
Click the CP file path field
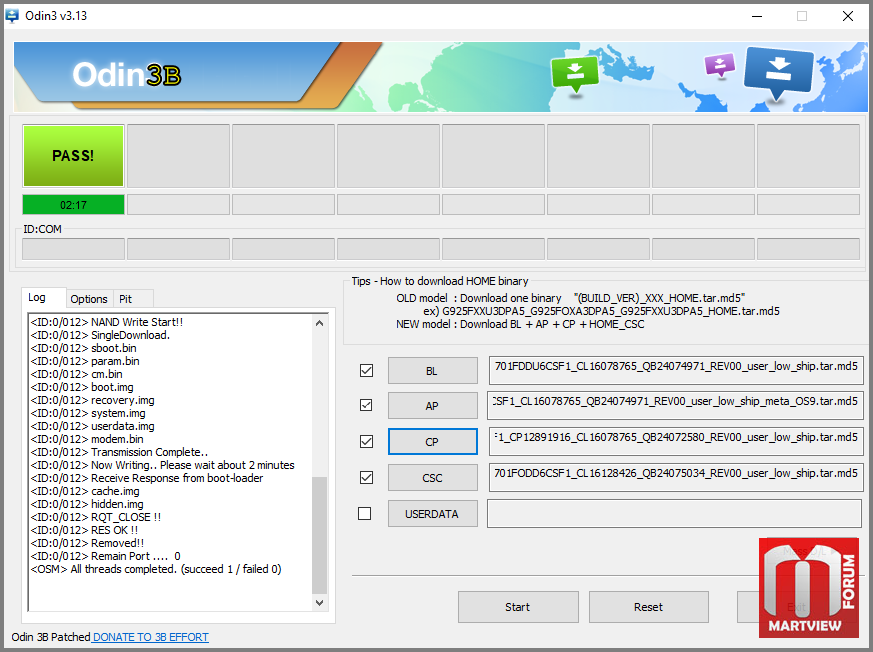676,442
